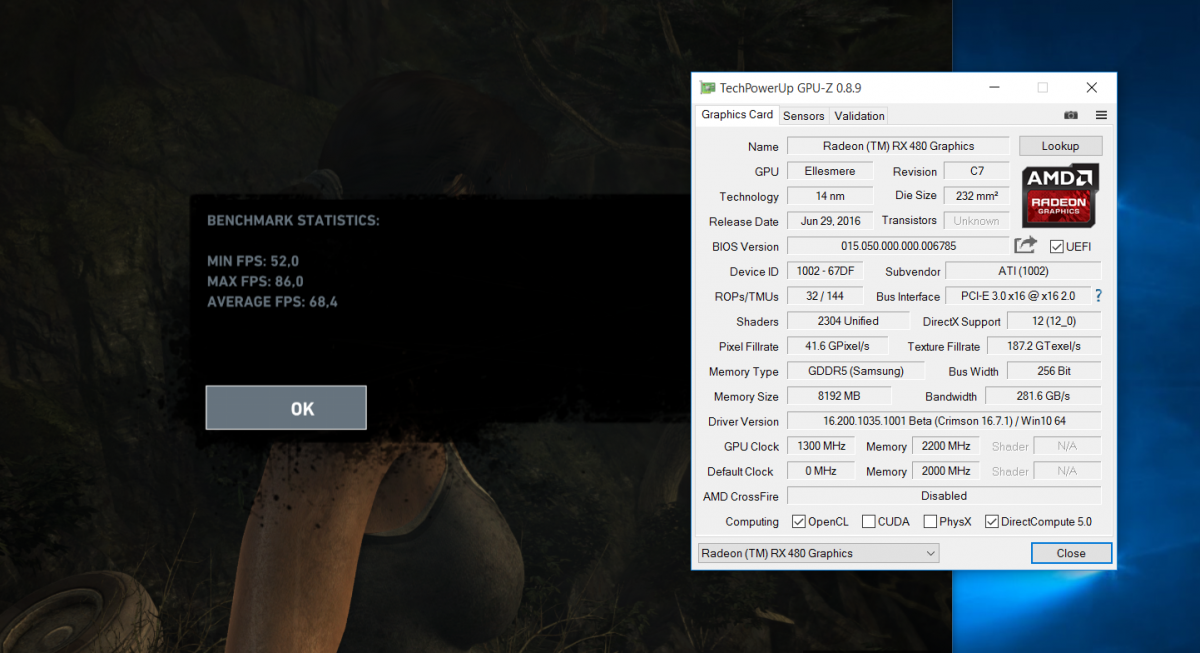Click the Device ID value 1002 - 67DF
Image resolution: width=1200 pixels, height=653 pixels.
pos(826,271)
